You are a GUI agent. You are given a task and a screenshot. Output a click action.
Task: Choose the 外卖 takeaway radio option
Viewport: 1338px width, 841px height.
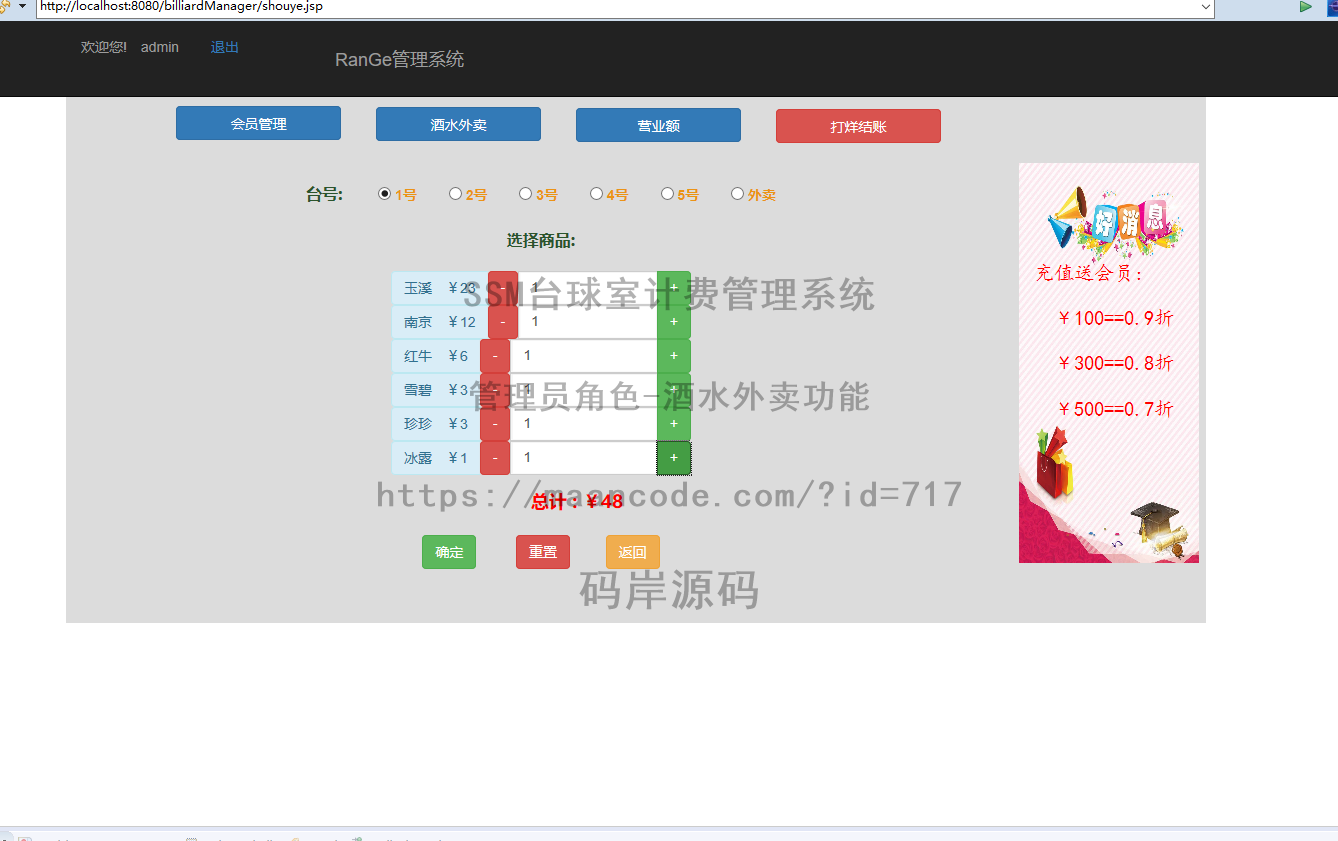click(737, 194)
